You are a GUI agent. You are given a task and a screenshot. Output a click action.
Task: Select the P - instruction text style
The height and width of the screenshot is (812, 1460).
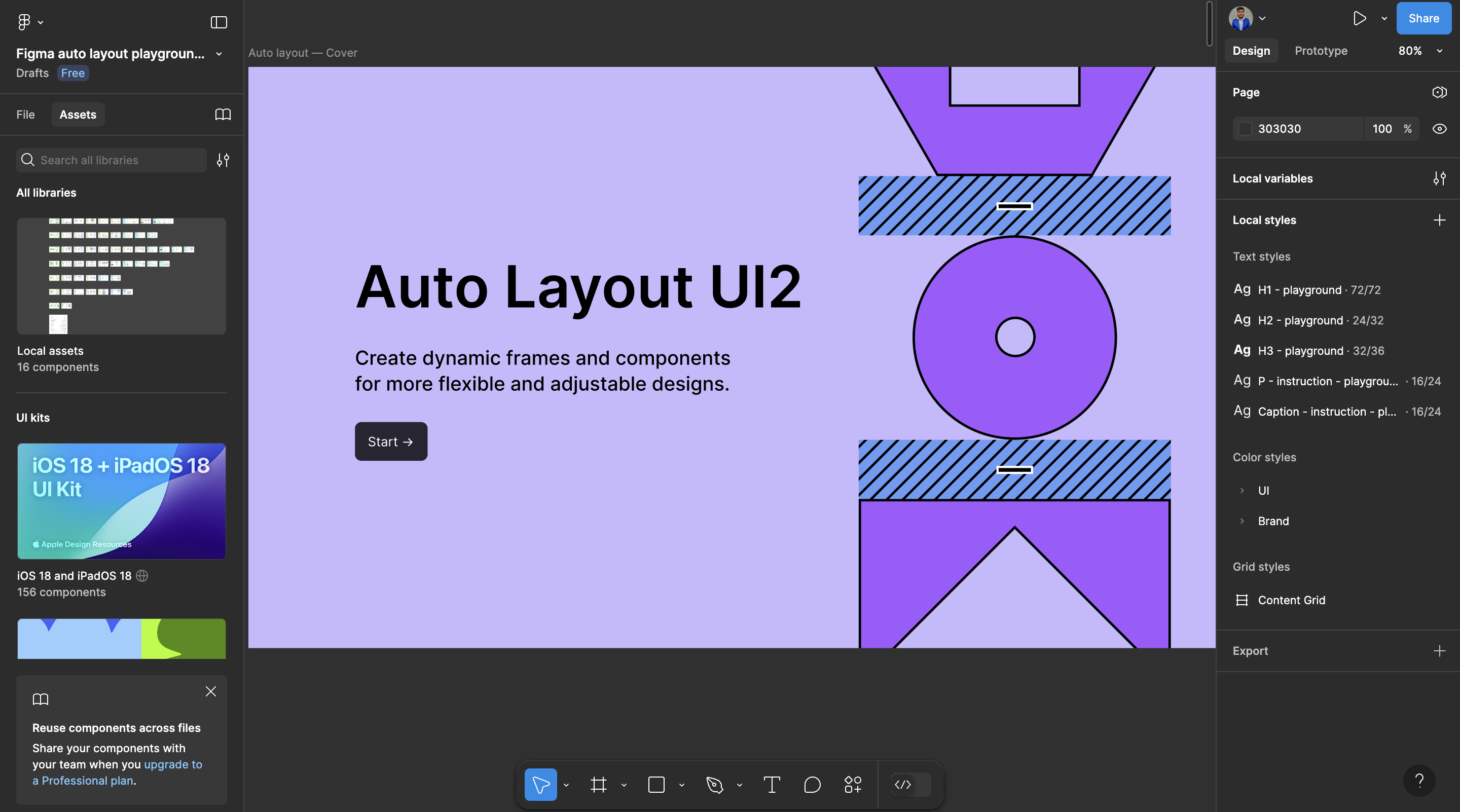click(1338, 381)
